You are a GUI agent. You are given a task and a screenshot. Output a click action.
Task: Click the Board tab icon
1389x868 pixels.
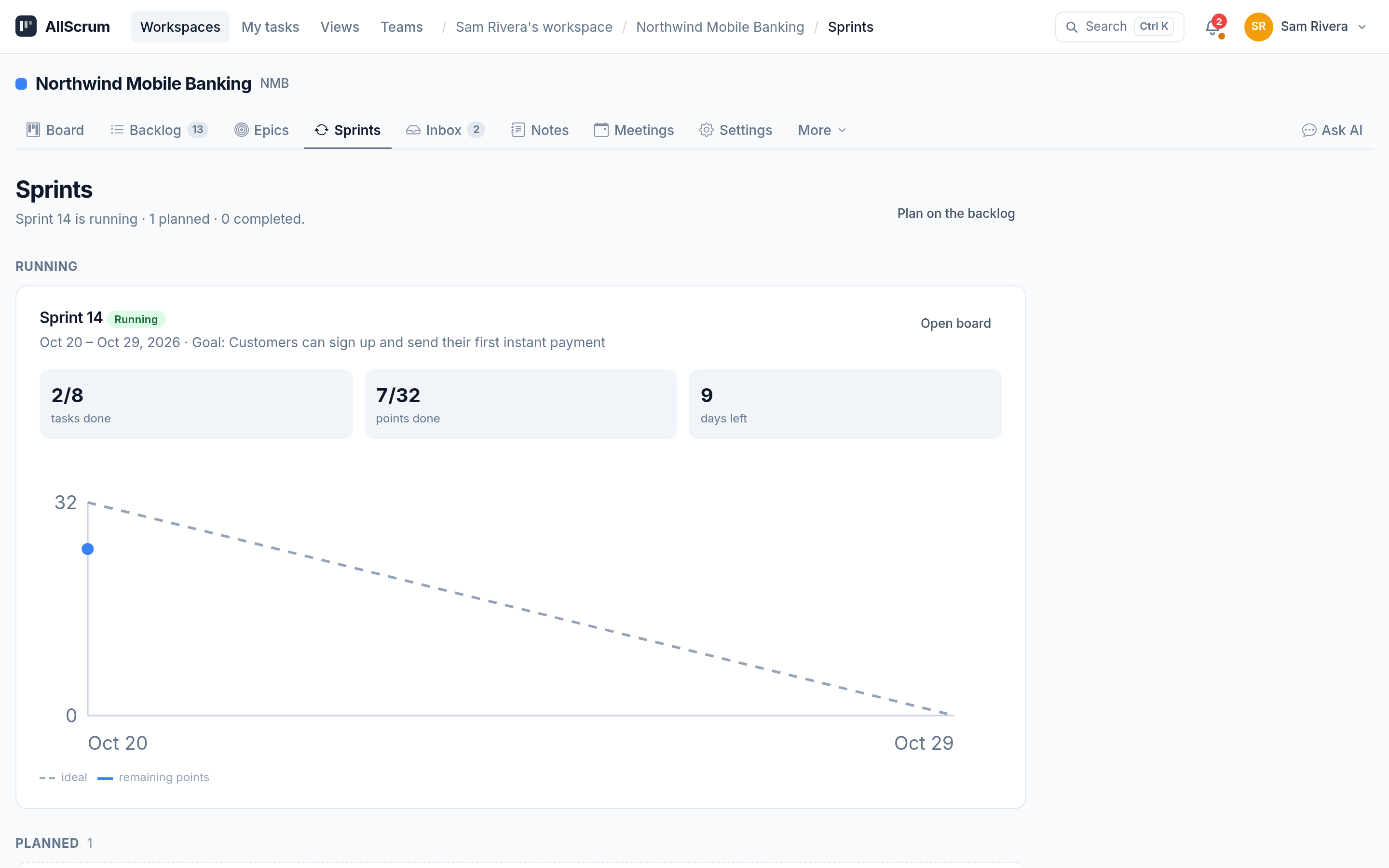coord(33,130)
